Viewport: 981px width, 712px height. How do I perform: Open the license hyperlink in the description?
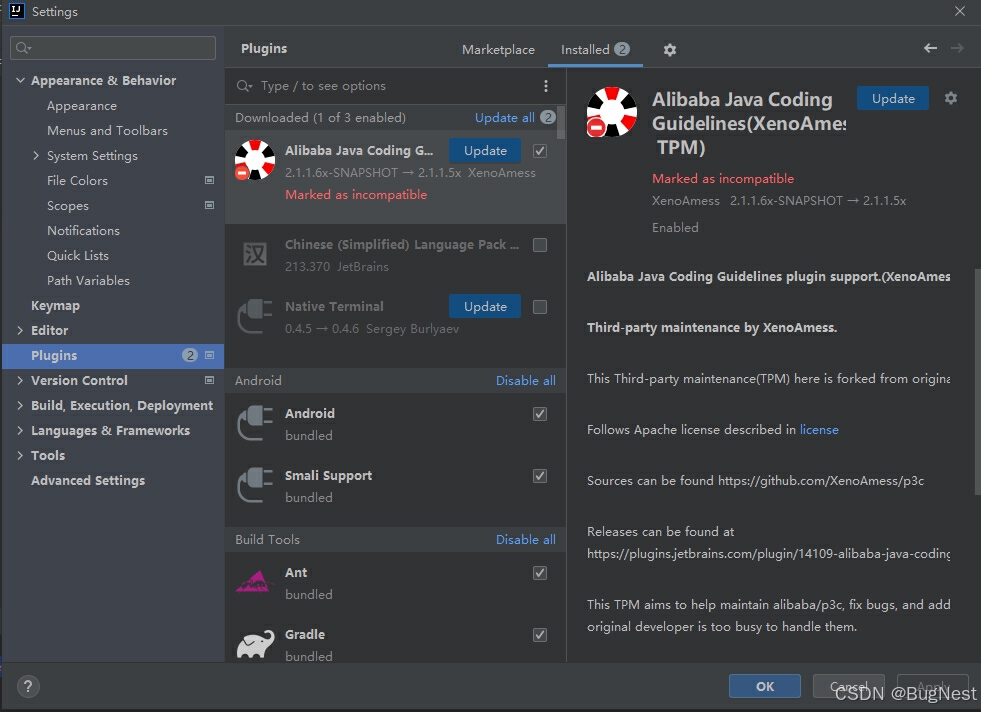tap(819, 429)
